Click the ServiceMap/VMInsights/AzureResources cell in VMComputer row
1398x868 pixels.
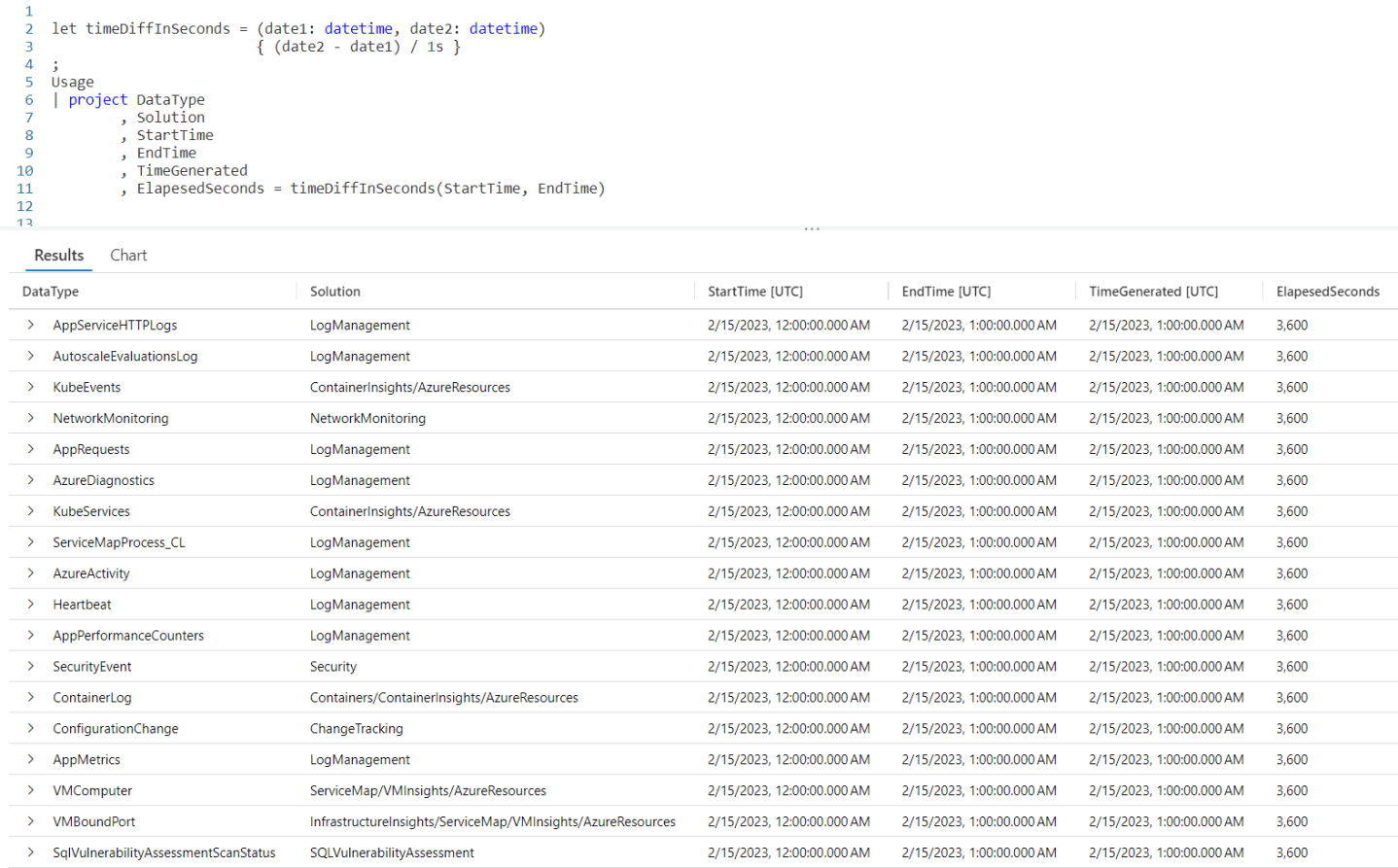tap(428, 791)
